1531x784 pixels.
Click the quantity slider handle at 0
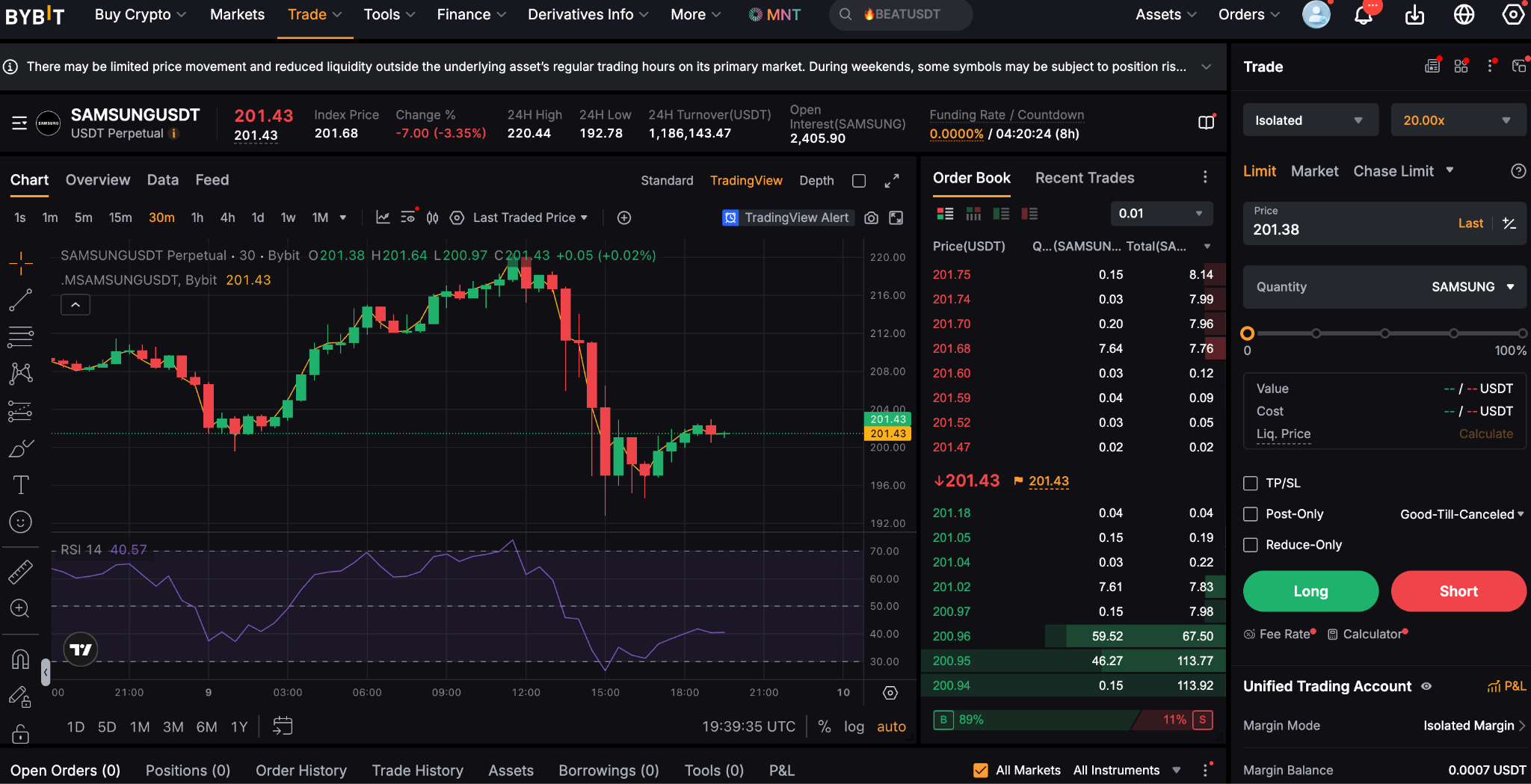coord(1247,333)
